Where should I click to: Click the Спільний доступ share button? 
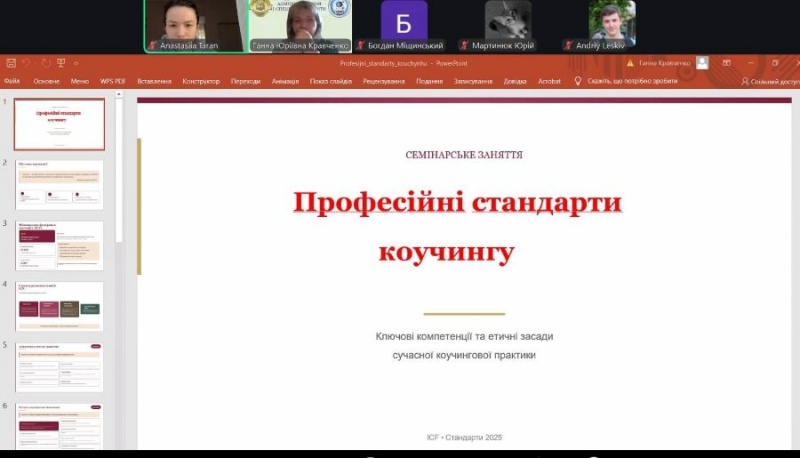pos(770,81)
